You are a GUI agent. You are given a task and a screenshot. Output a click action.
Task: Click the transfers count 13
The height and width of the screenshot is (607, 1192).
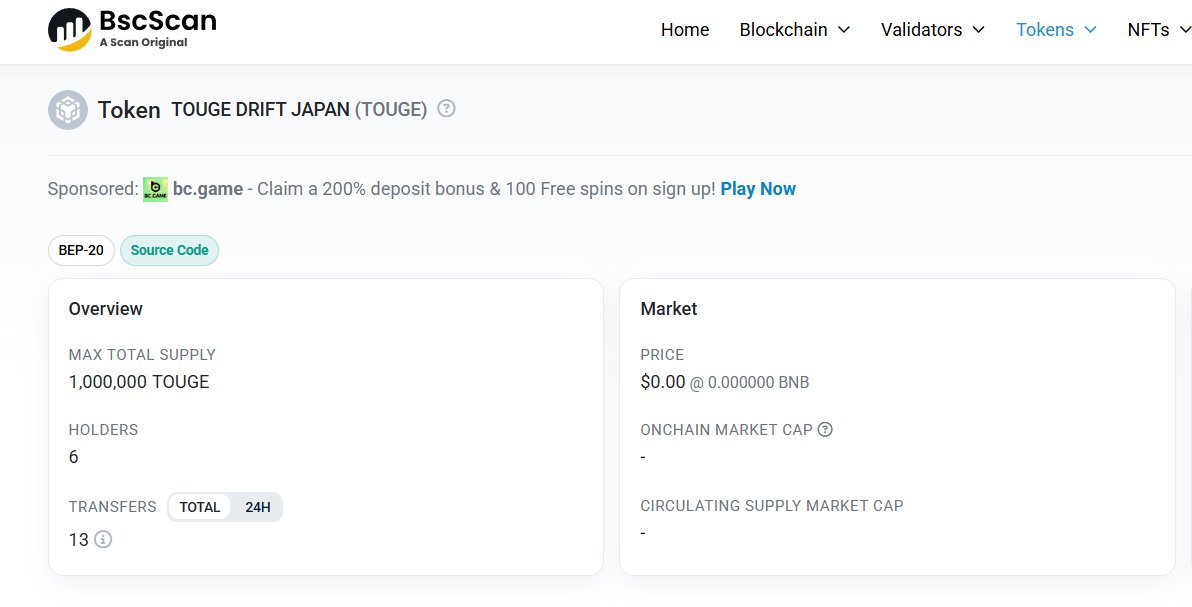(x=78, y=539)
